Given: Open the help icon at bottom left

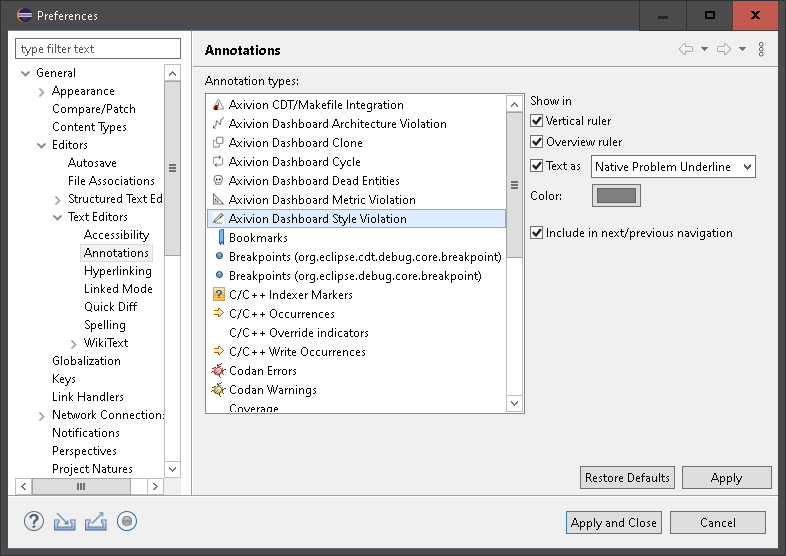Looking at the screenshot, I should click(x=34, y=521).
